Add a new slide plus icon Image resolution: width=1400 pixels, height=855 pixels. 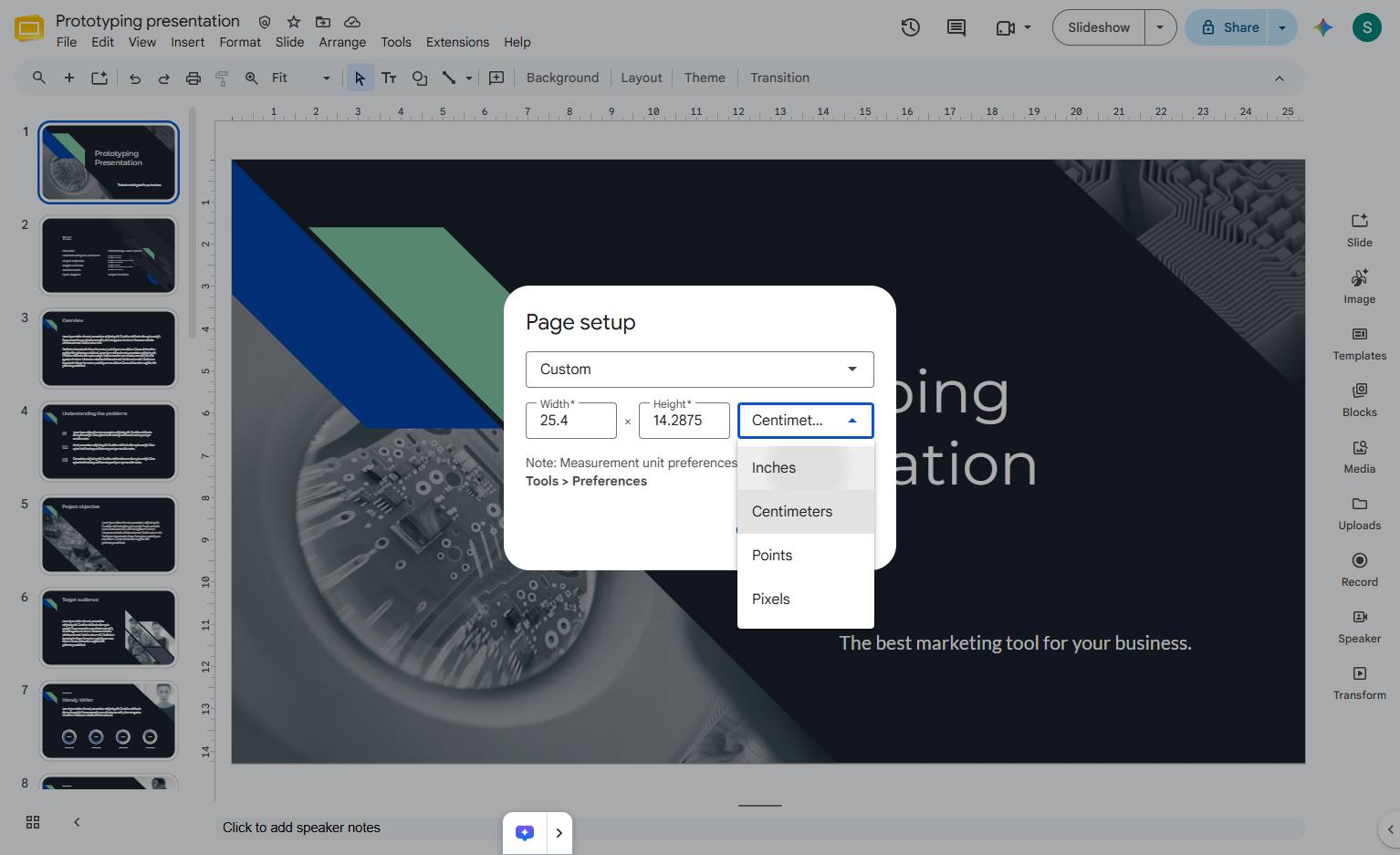pyautogui.click(x=69, y=78)
